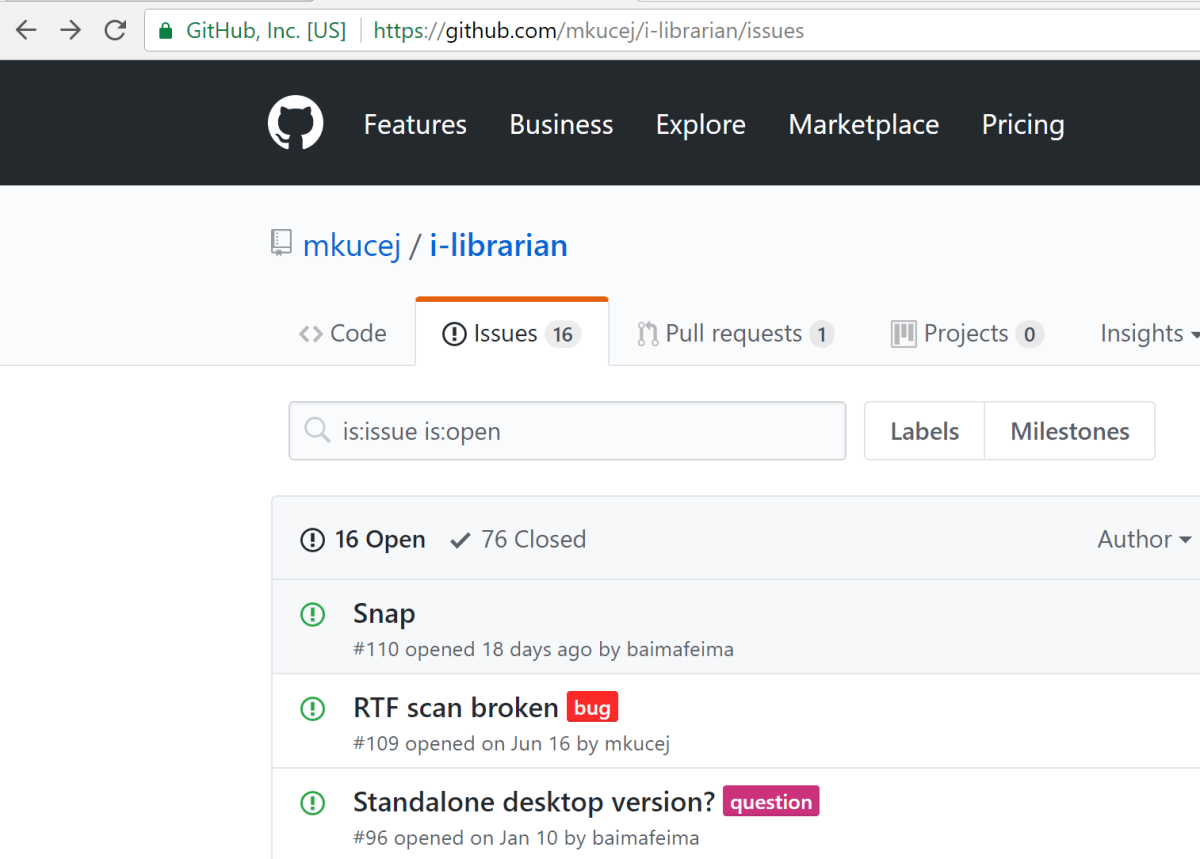The width and height of the screenshot is (1200, 859).
Task: Expand the Insights dropdown arrow
Action: point(1193,334)
